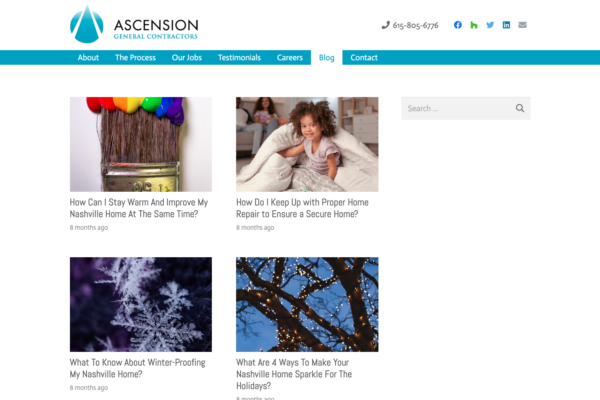Click the search magnifier icon
The height and width of the screenshot is (400, 600).
click(x=520, y=108)
